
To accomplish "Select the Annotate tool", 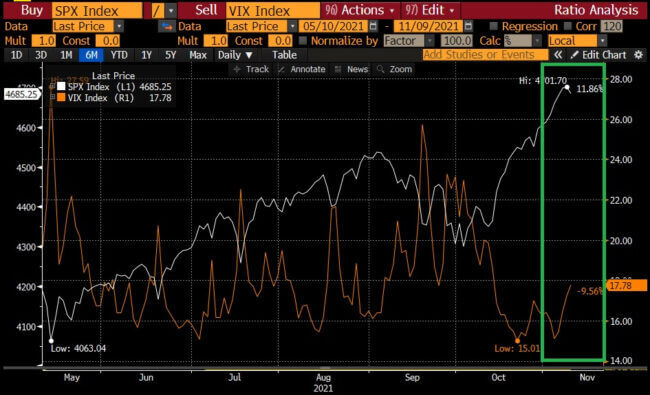I will [302, 69].
